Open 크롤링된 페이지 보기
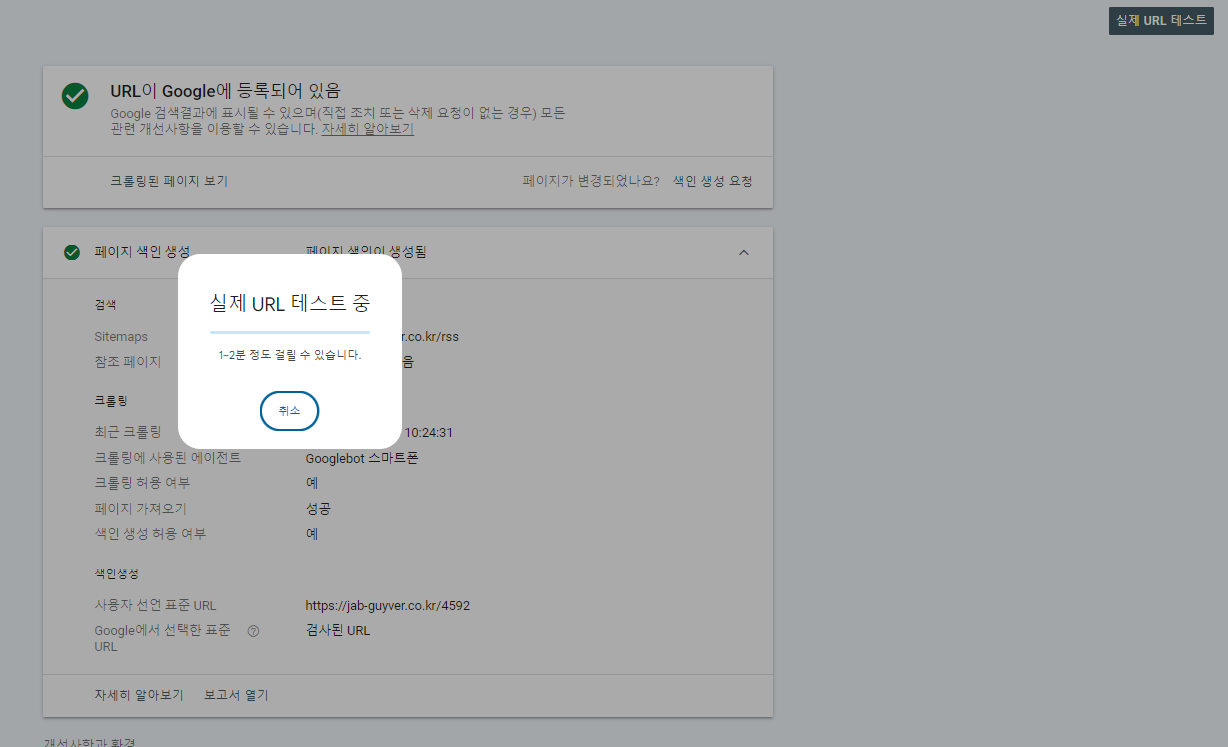 tap(169, 181)
